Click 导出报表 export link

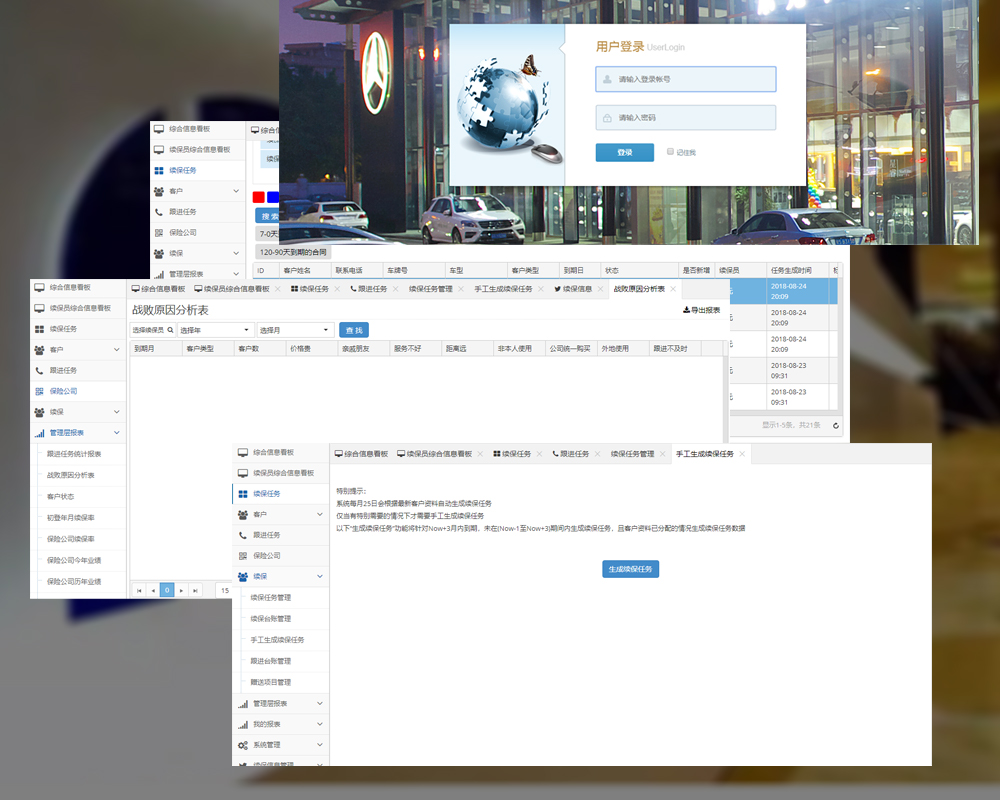(x=702, y=310)
